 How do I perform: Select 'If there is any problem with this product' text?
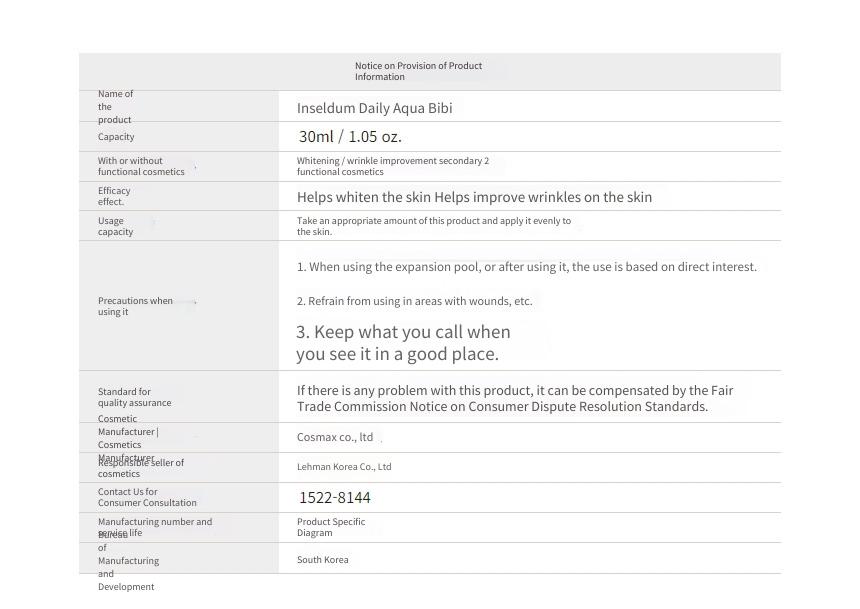(414, 391)
